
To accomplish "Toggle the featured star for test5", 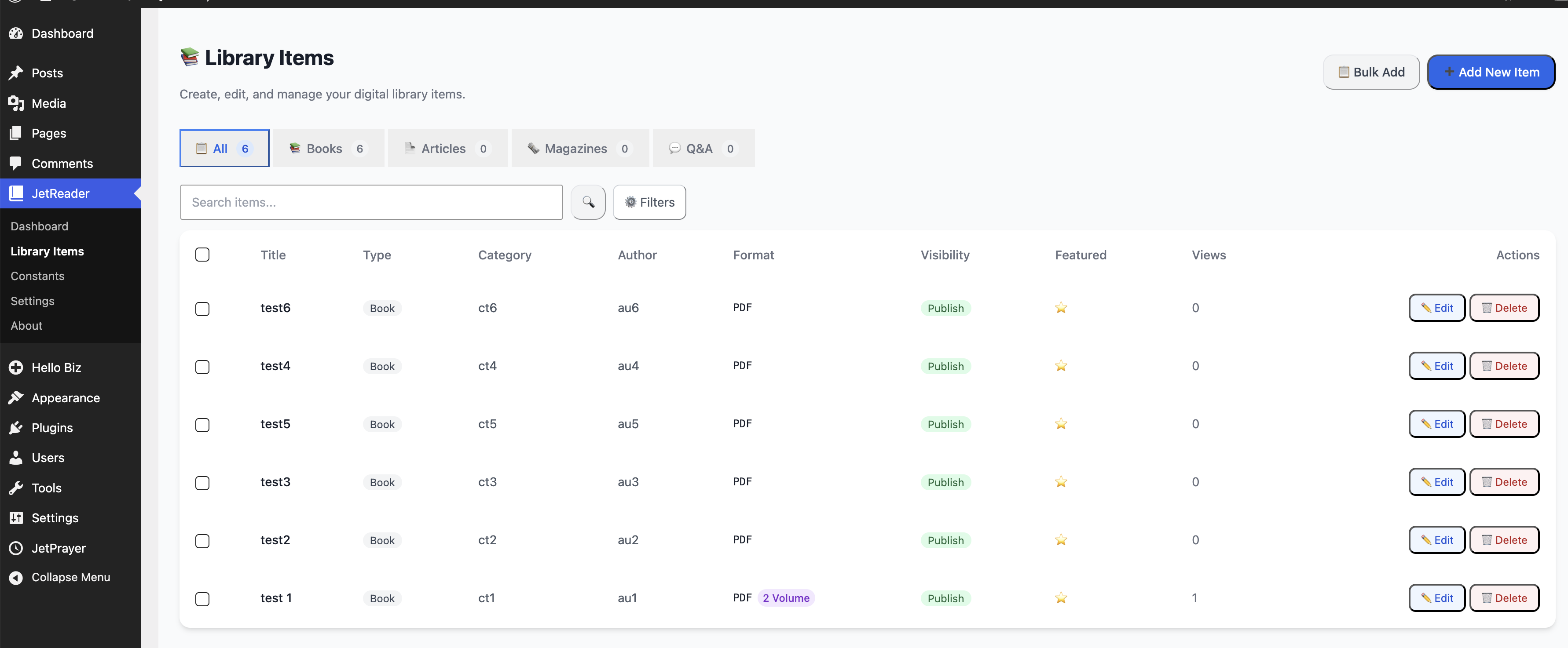I will 1061,424.
